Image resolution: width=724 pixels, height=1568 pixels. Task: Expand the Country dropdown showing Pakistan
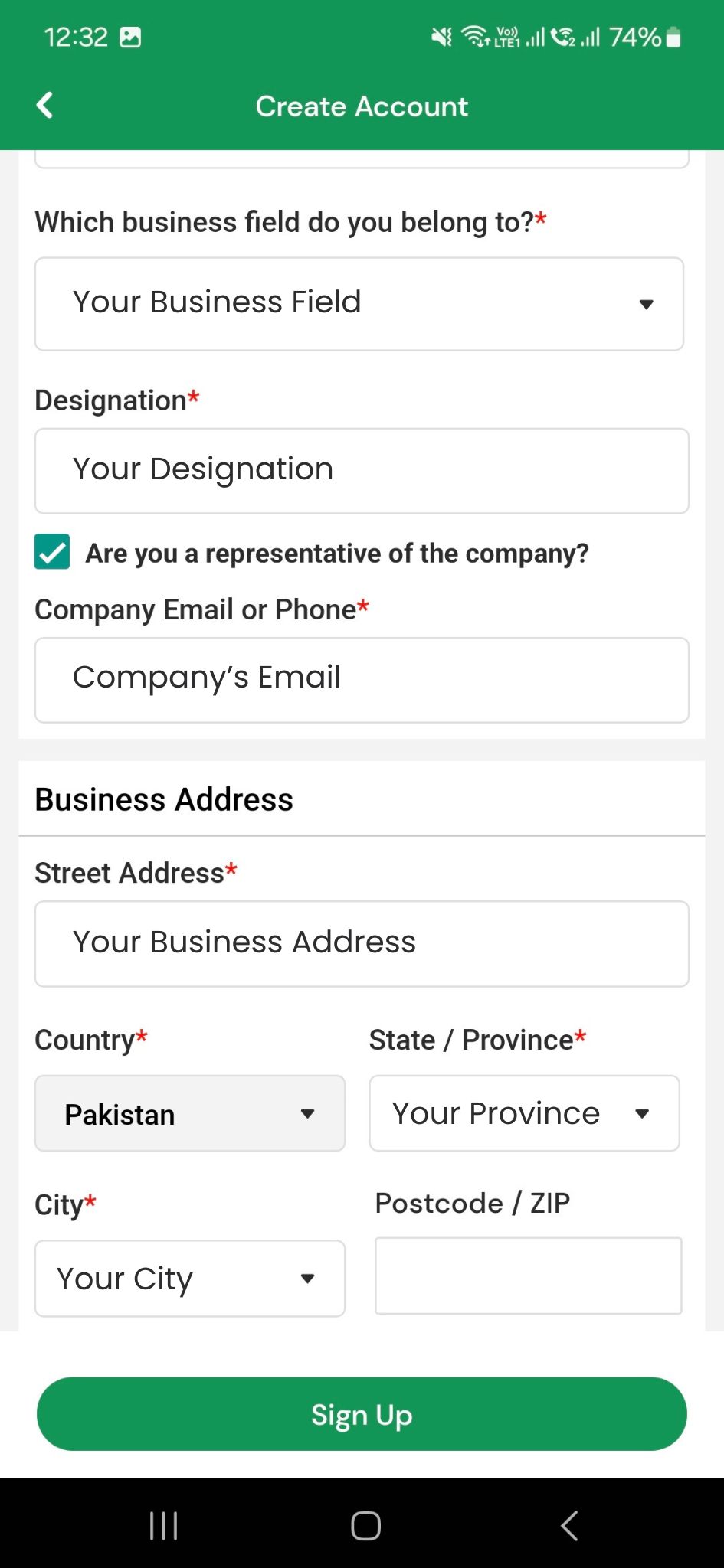point(190,1114)
